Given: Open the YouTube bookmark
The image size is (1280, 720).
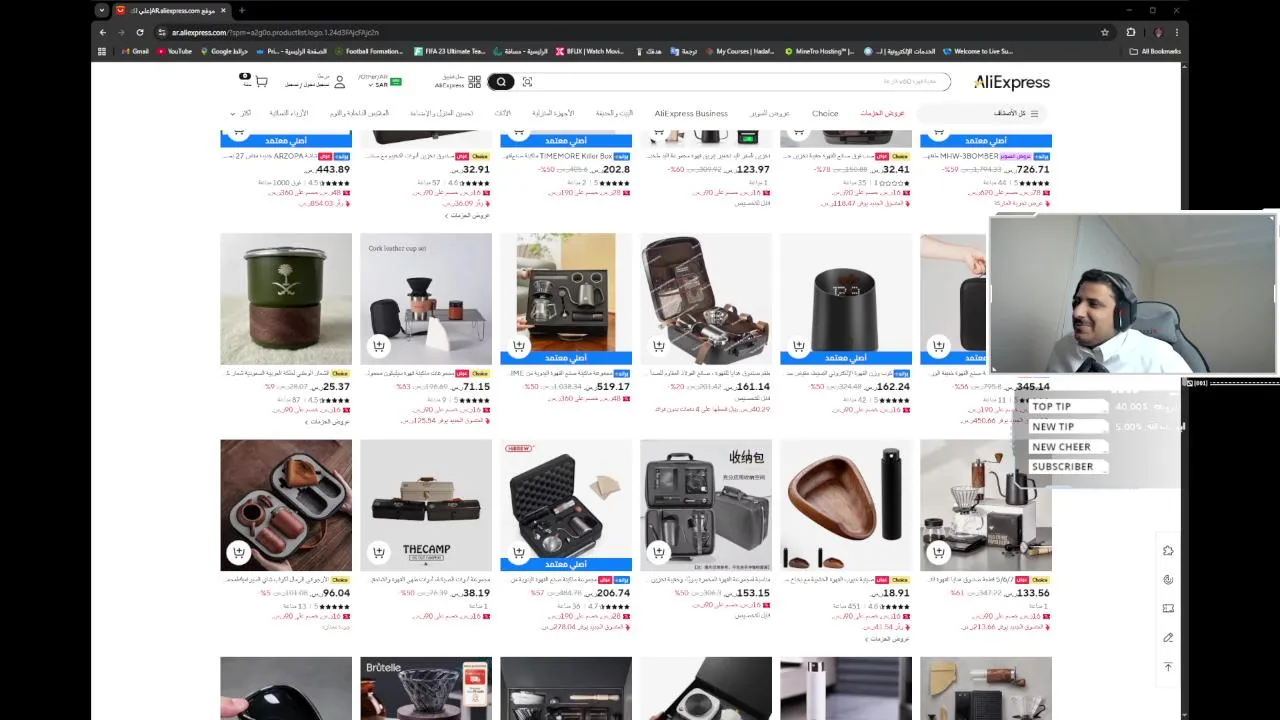Looking at the screenshot, I should tap(174, 51).
